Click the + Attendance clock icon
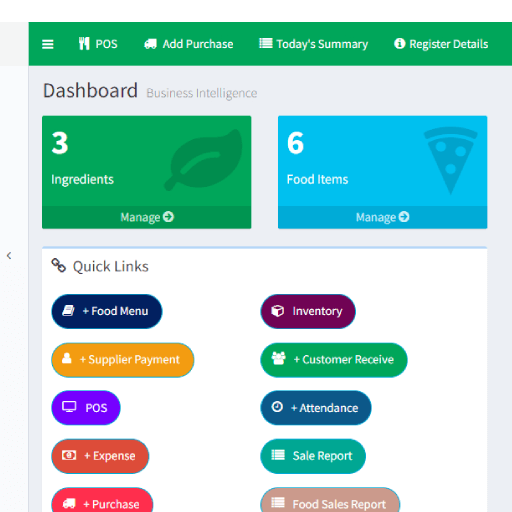This screenshot has width=512, height=512. 277,407
